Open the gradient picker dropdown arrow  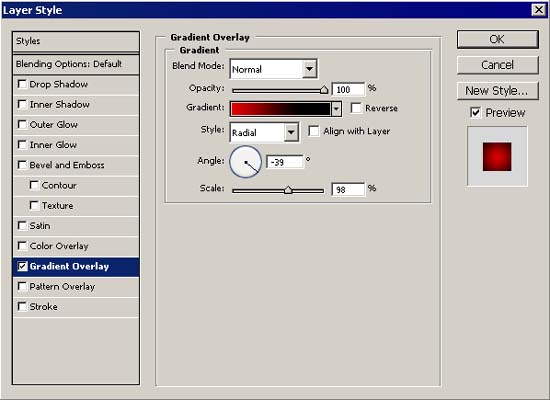(x=336, y=109)
